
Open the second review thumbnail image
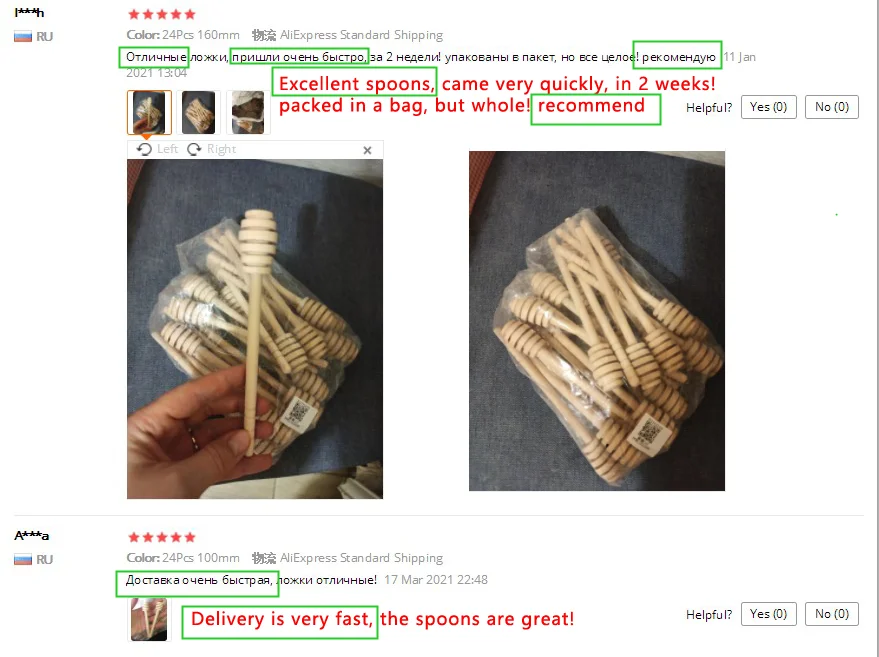click(x=198, y=112)
